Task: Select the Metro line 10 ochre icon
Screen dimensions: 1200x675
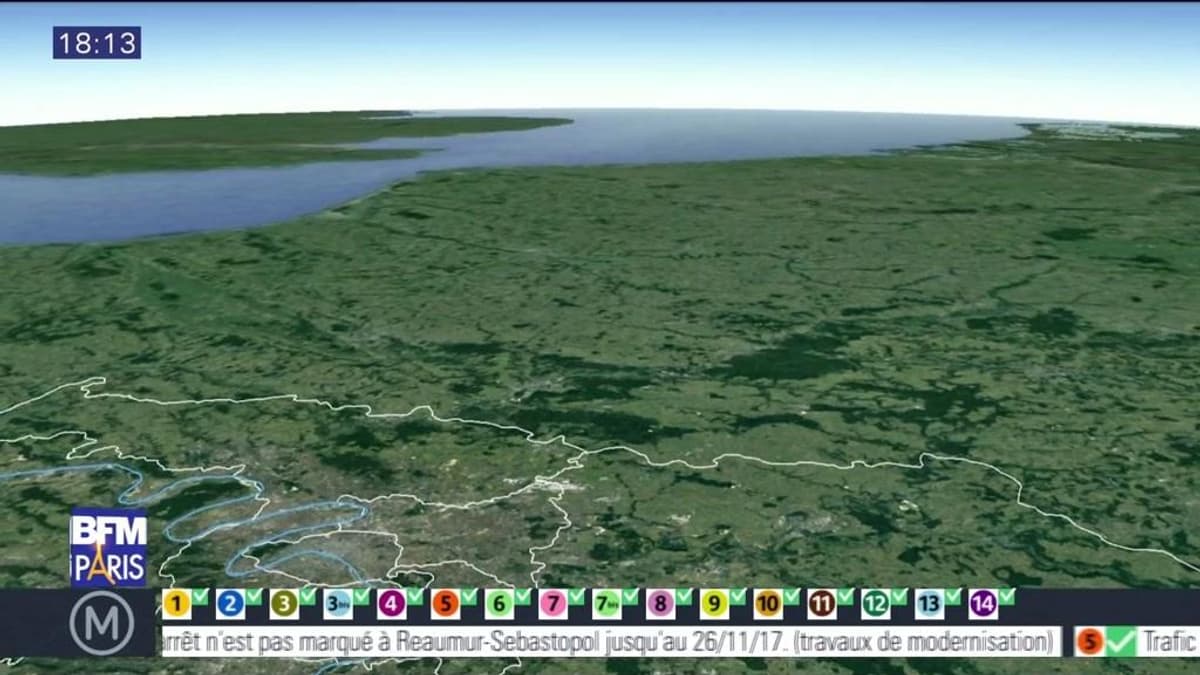Action: pyautogui.click(x=768, y=604)
